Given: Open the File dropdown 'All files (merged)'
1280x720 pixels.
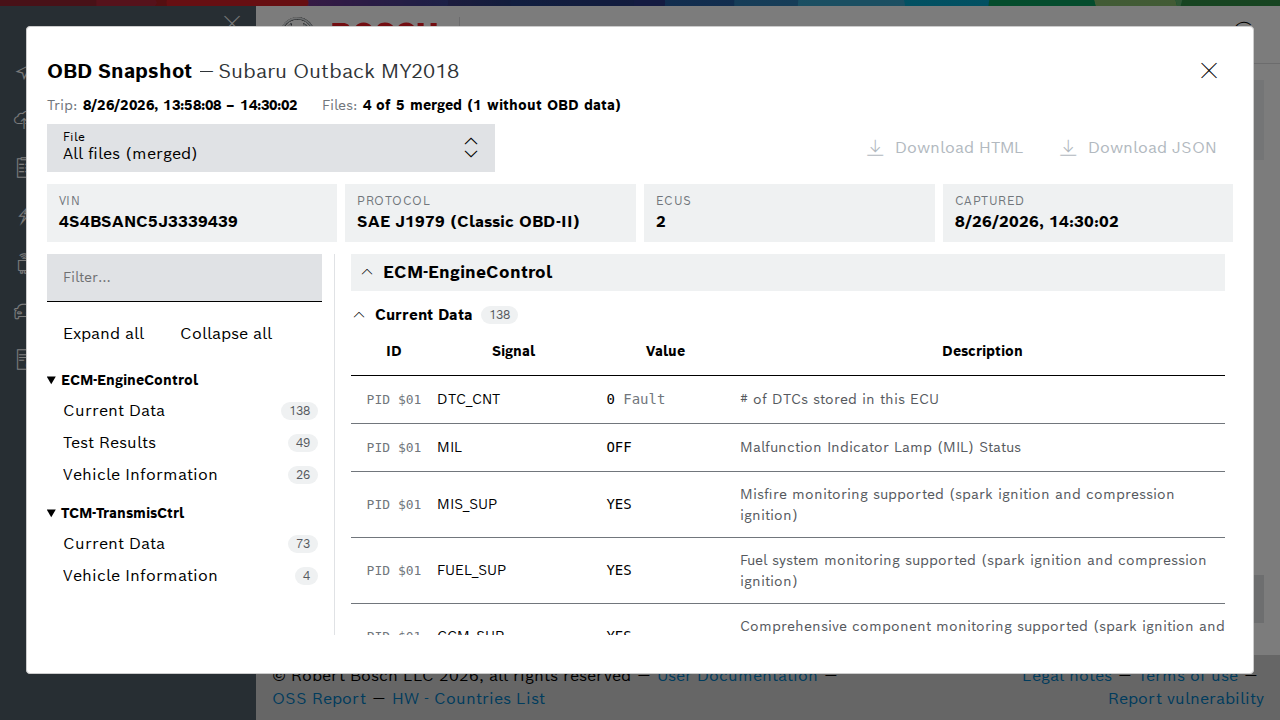Looking at the screenshot, I should point(271,148).
